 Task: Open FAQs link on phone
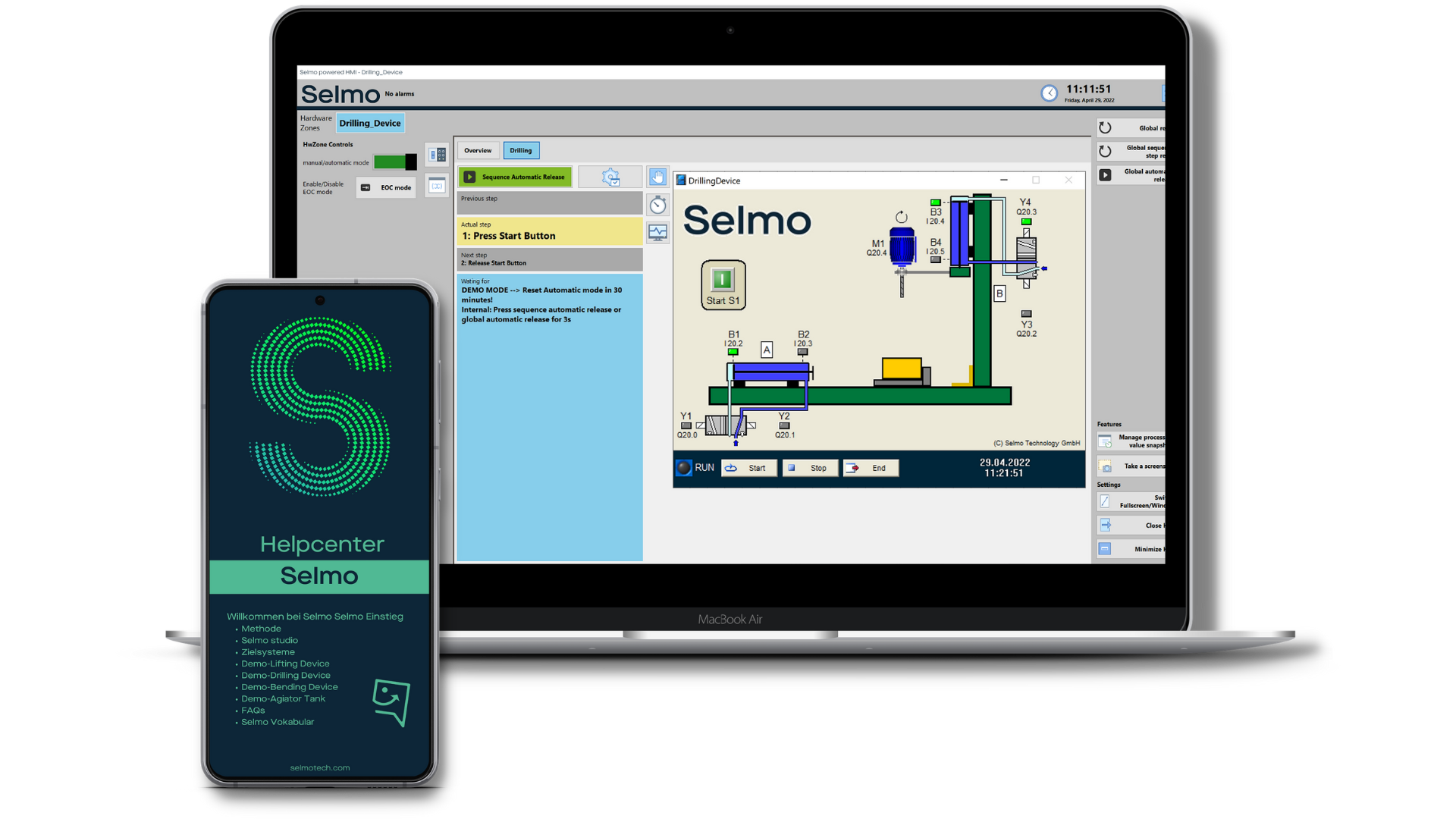pos(253,711)
